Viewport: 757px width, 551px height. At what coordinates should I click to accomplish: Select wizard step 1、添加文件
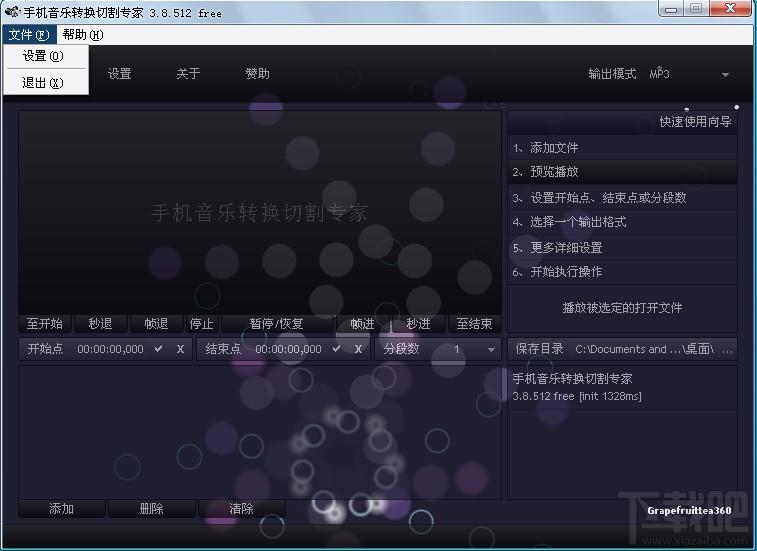[x=622, y=147]
